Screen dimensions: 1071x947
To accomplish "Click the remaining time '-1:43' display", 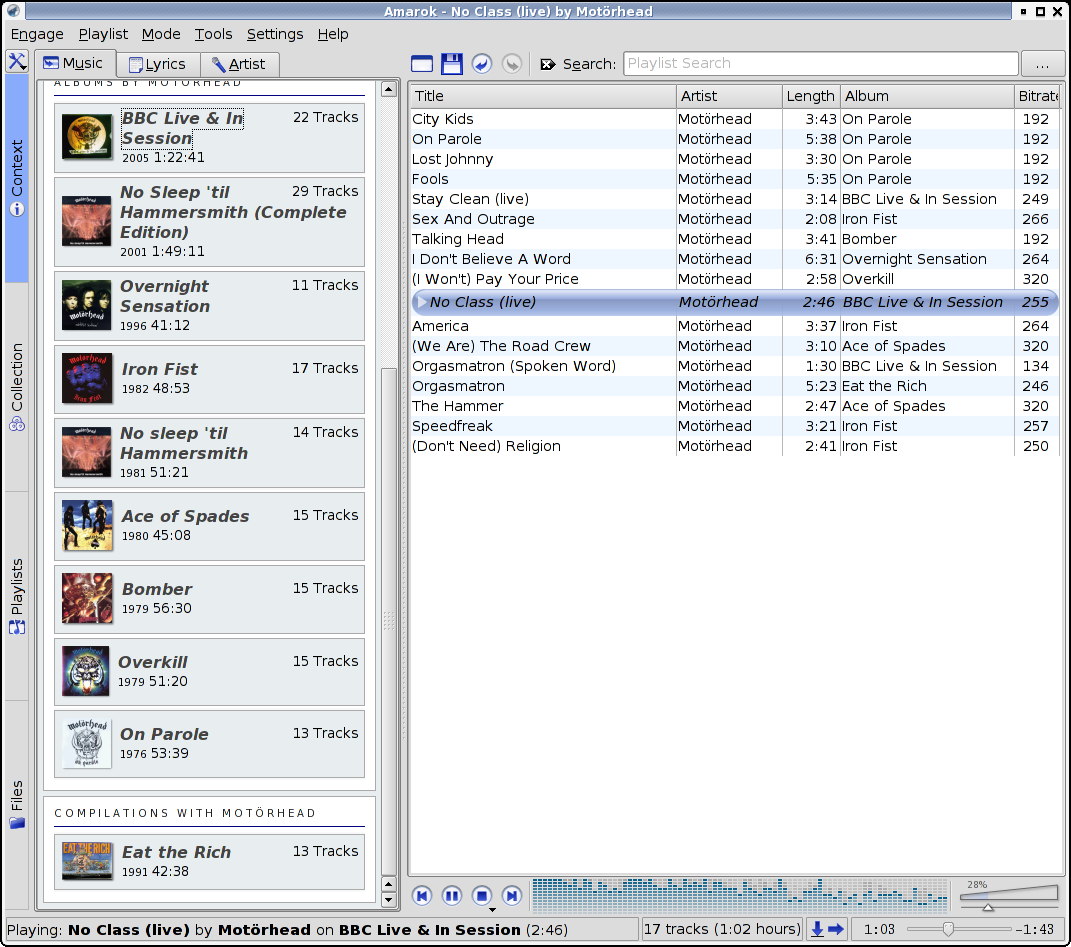I will click(x=1034, y=929).
